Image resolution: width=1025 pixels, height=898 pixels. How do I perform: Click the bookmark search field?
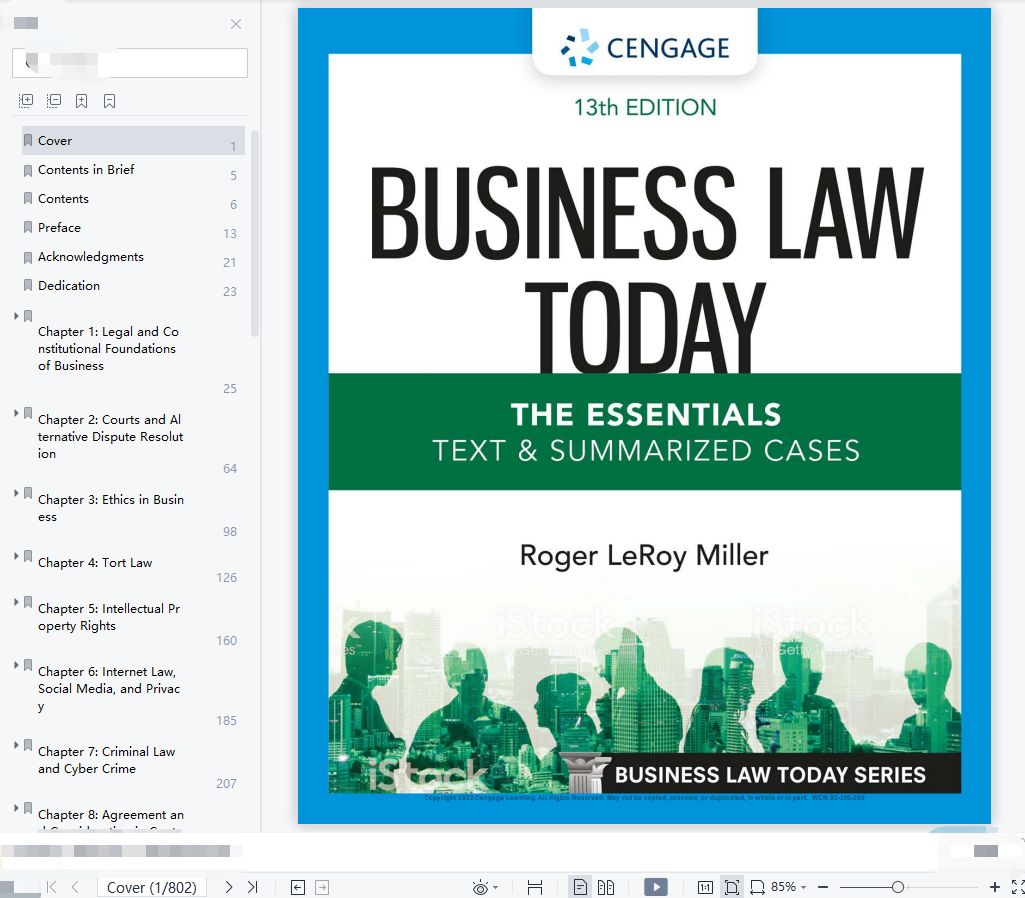point(129,63)
